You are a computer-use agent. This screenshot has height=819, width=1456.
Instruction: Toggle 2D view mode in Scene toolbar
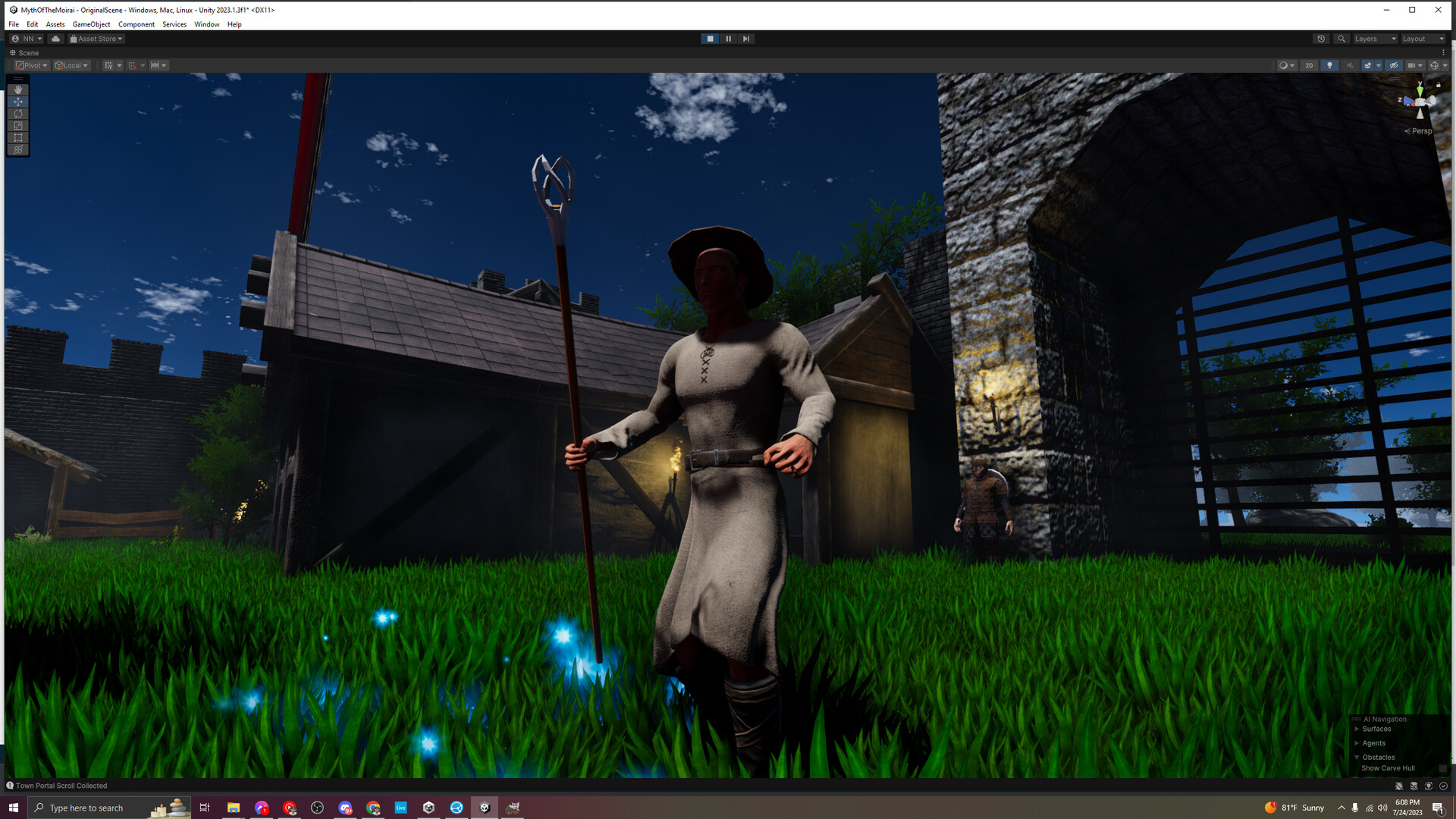pyautogui.click(x=1309, y=65)
